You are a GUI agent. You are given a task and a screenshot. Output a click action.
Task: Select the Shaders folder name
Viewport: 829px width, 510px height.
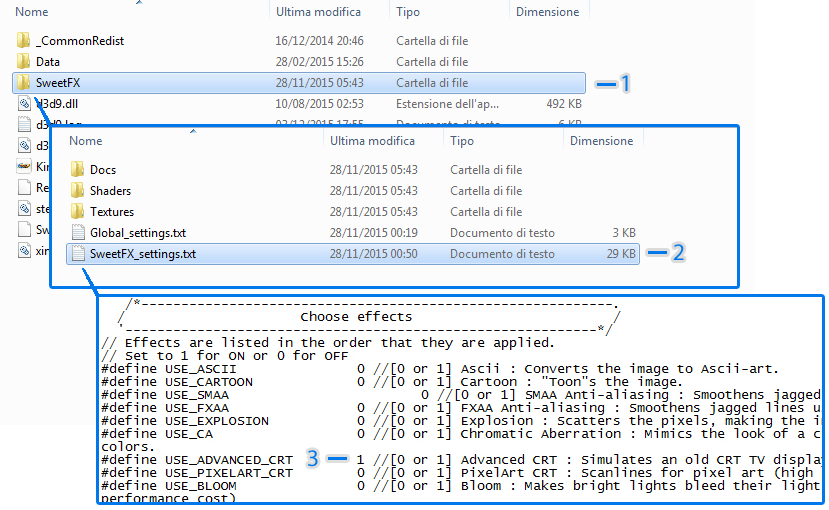coord(110,191)
